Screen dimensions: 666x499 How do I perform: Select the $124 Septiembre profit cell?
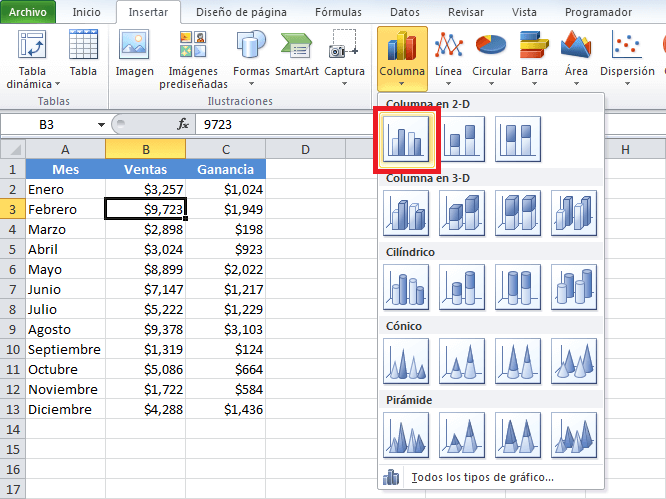click(226, 350)
